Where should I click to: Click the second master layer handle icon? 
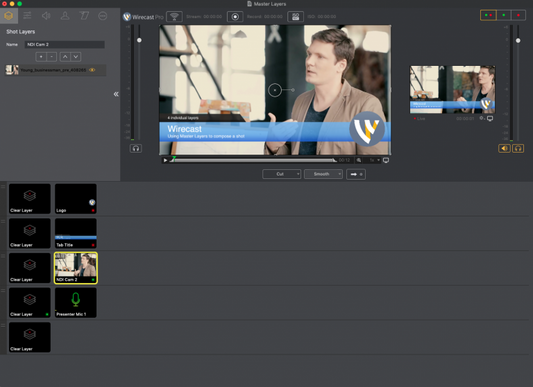3,221
